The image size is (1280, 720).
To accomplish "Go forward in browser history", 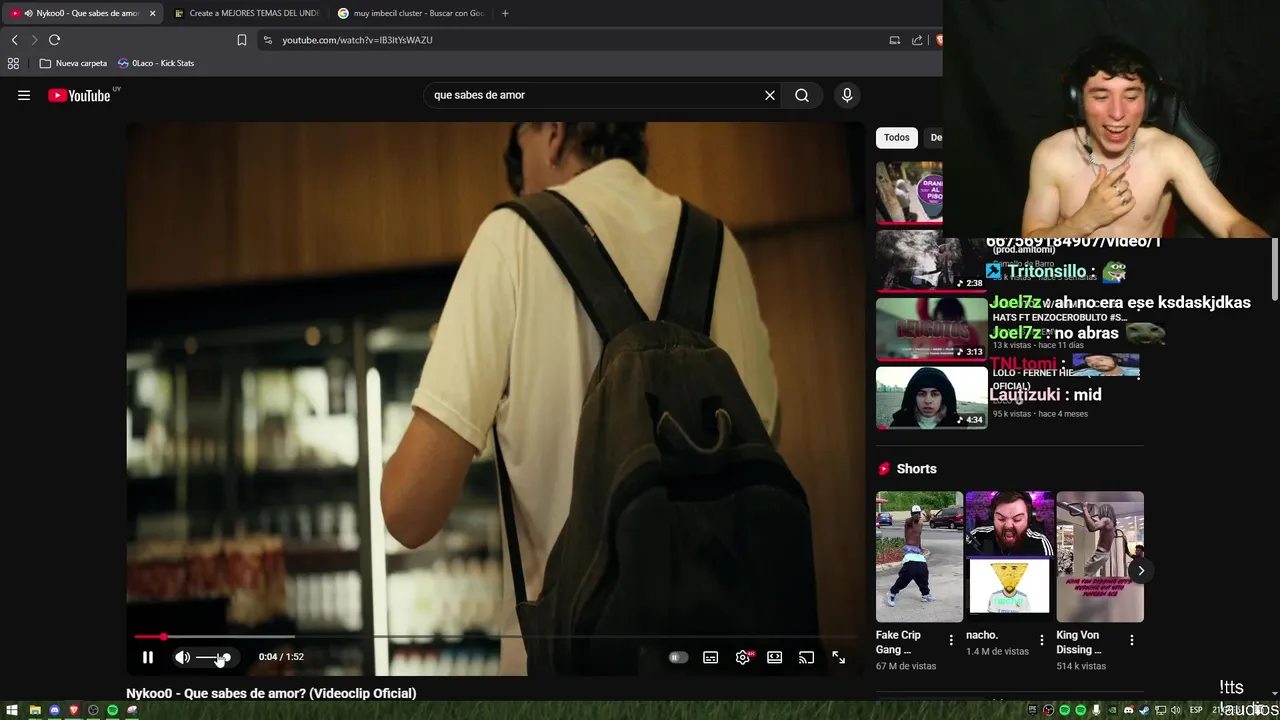I will coord(34,40).
